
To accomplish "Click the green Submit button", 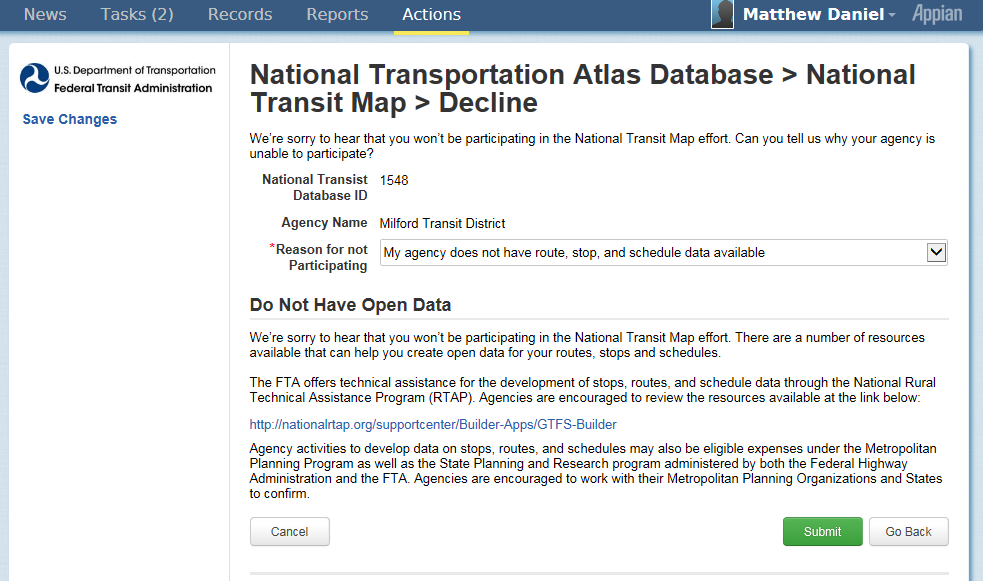I will pos(822,532).
